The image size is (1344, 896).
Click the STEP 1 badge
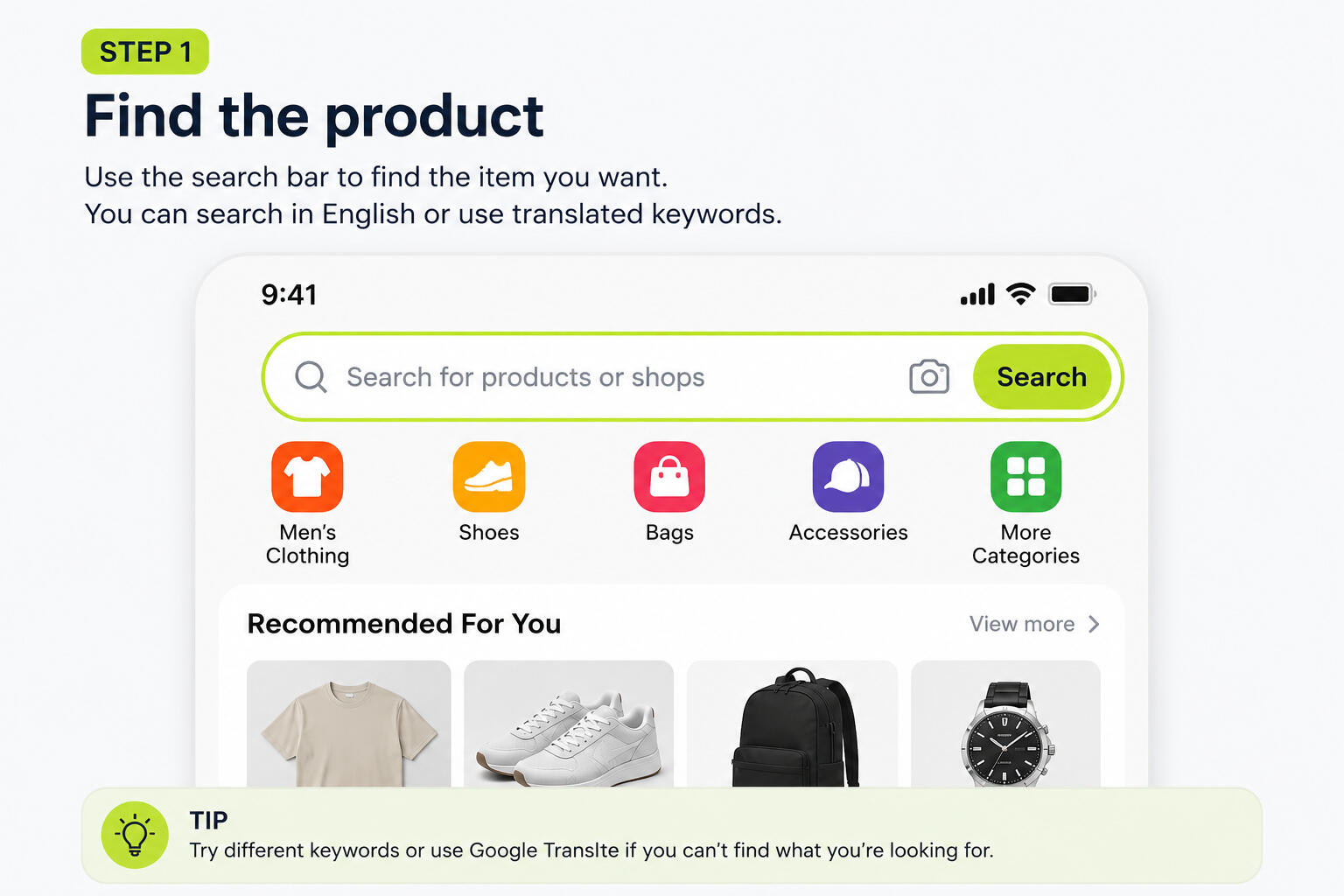pyautogui.click(x=145, y=52)
